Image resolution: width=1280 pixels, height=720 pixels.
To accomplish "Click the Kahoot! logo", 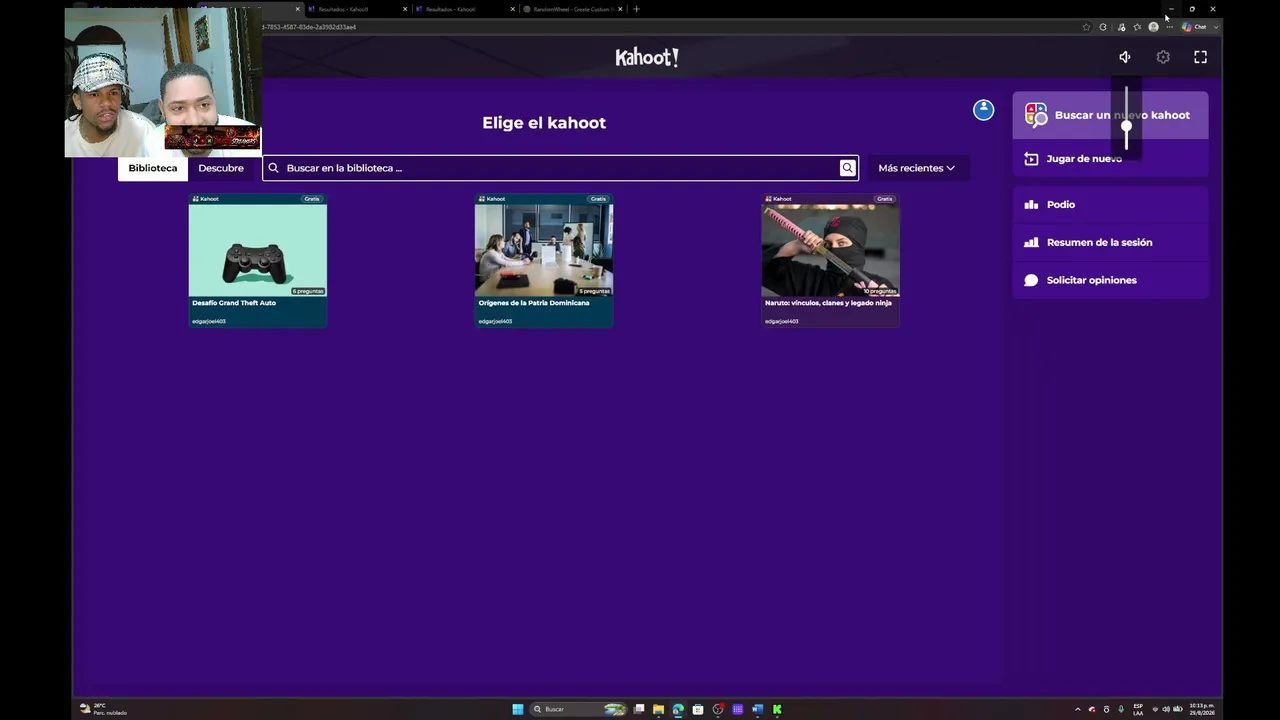I will (x=647, y=57).
